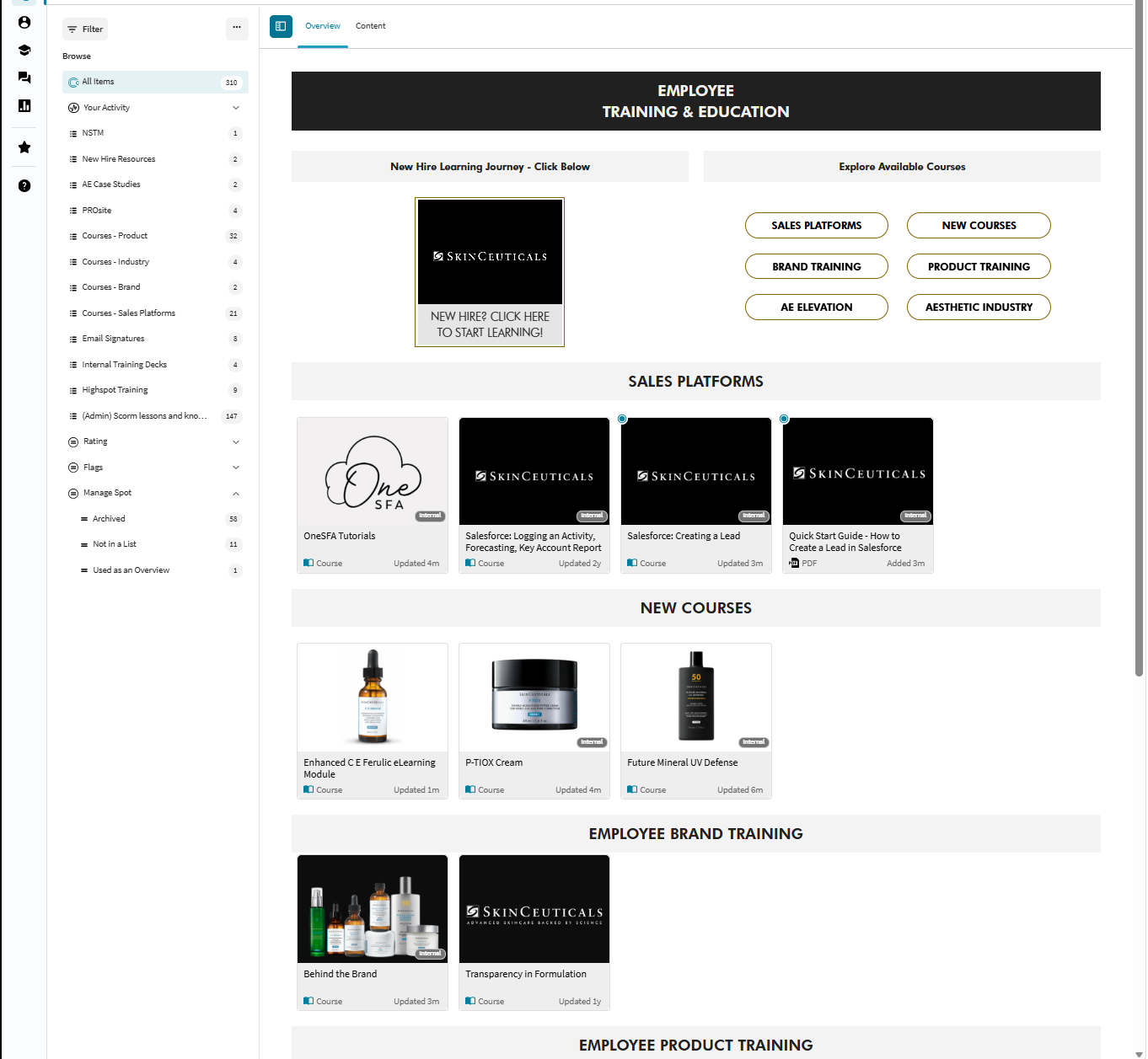
Task: Click the PRODUCT TRAINING pill button
Action: tap(979, 266)
